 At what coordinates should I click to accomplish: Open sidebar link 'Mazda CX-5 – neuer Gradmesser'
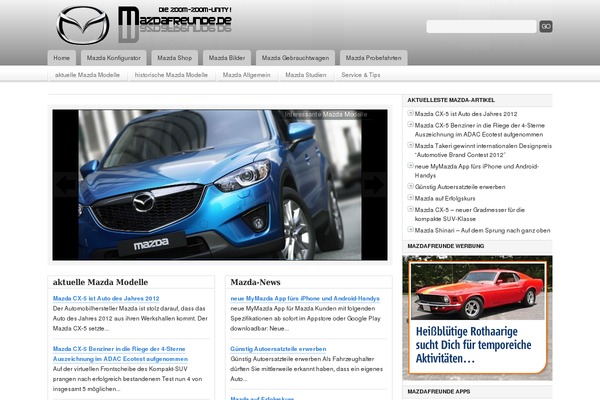(x=470, y=214)
